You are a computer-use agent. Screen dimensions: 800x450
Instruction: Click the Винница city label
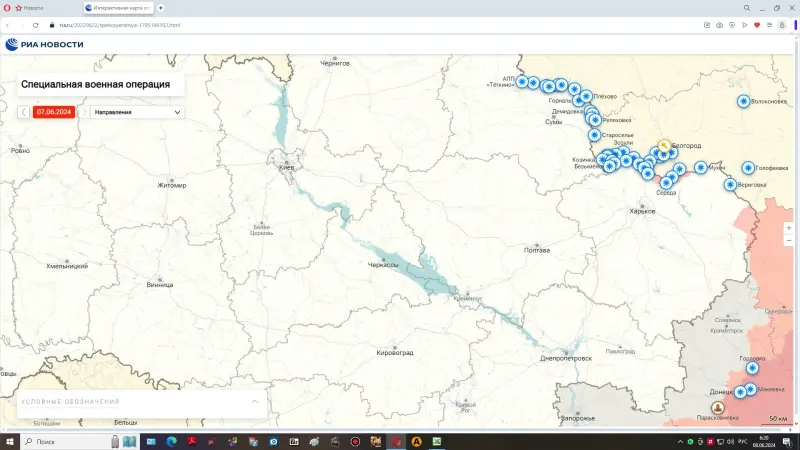pyautogui.click(x=160, y=285)
